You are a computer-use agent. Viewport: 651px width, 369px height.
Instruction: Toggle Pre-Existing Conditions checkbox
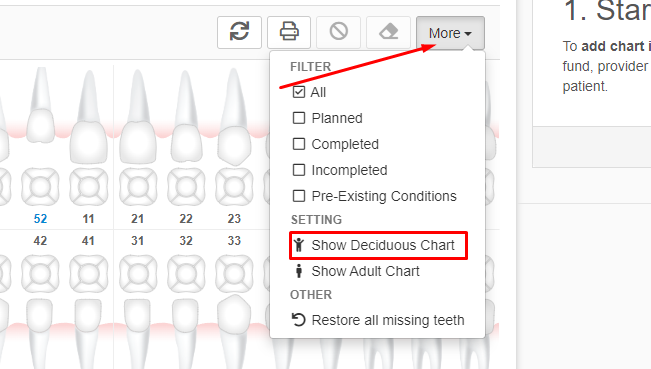pos(299,195)
